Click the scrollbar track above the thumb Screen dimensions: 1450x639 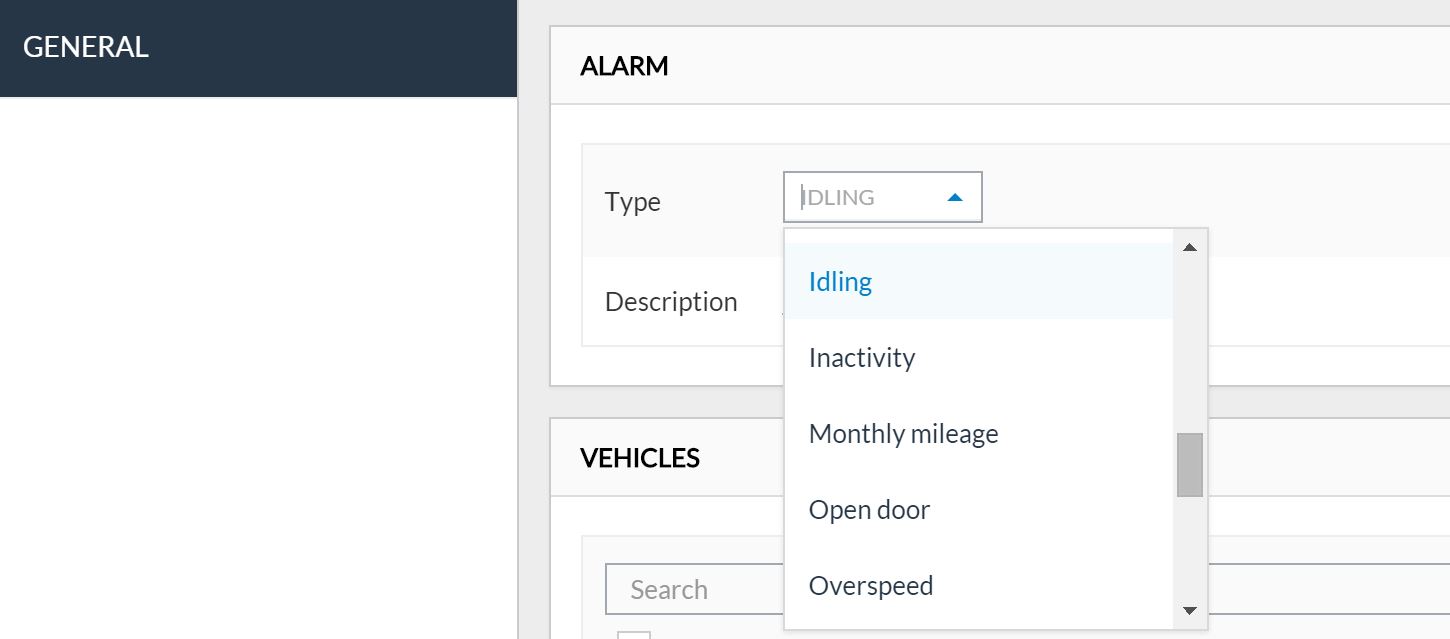(x=1189, y=340)
